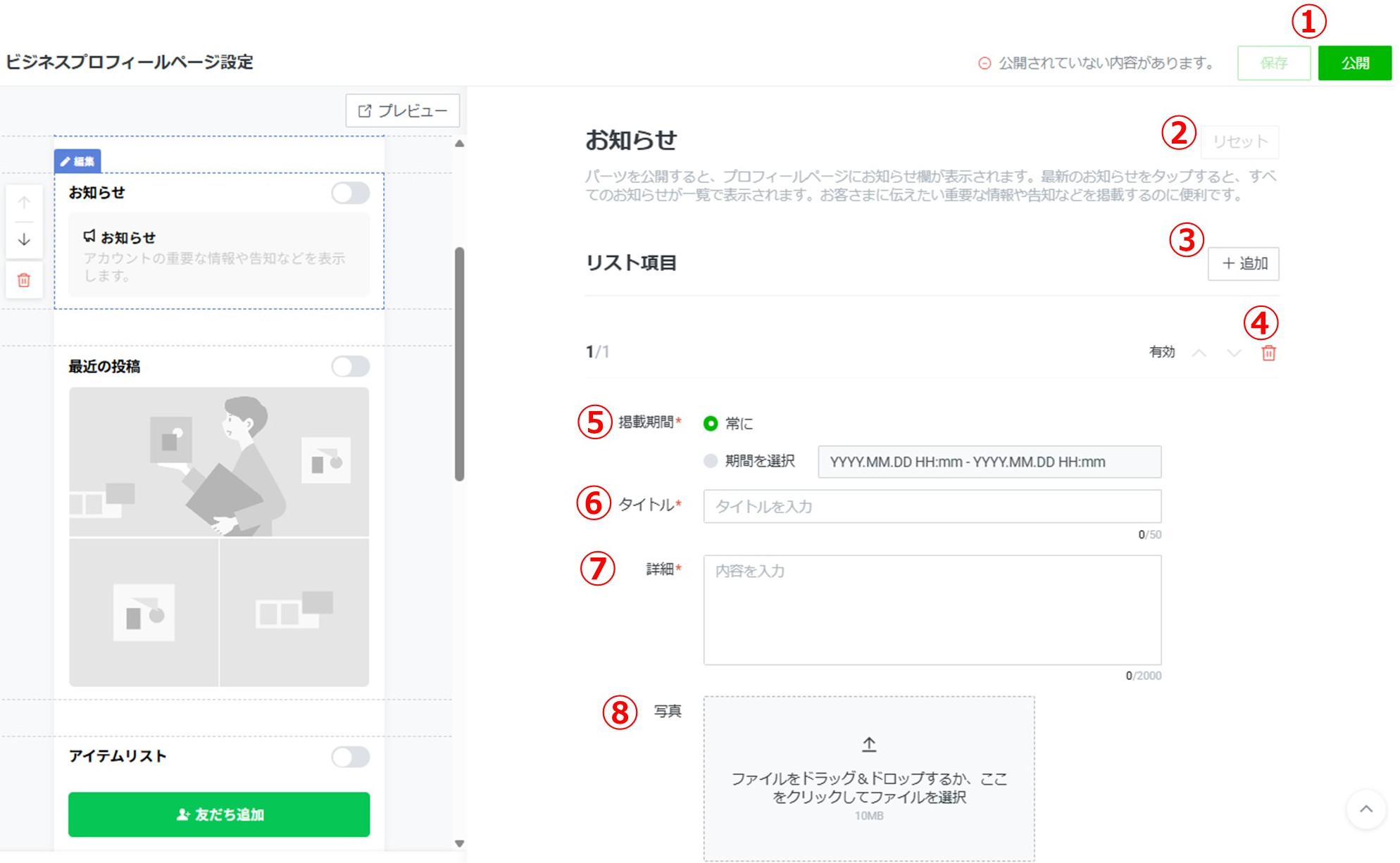1400x863 pixels.
Task: Add a list item with 追加 button
Action: coord(1244,264)
